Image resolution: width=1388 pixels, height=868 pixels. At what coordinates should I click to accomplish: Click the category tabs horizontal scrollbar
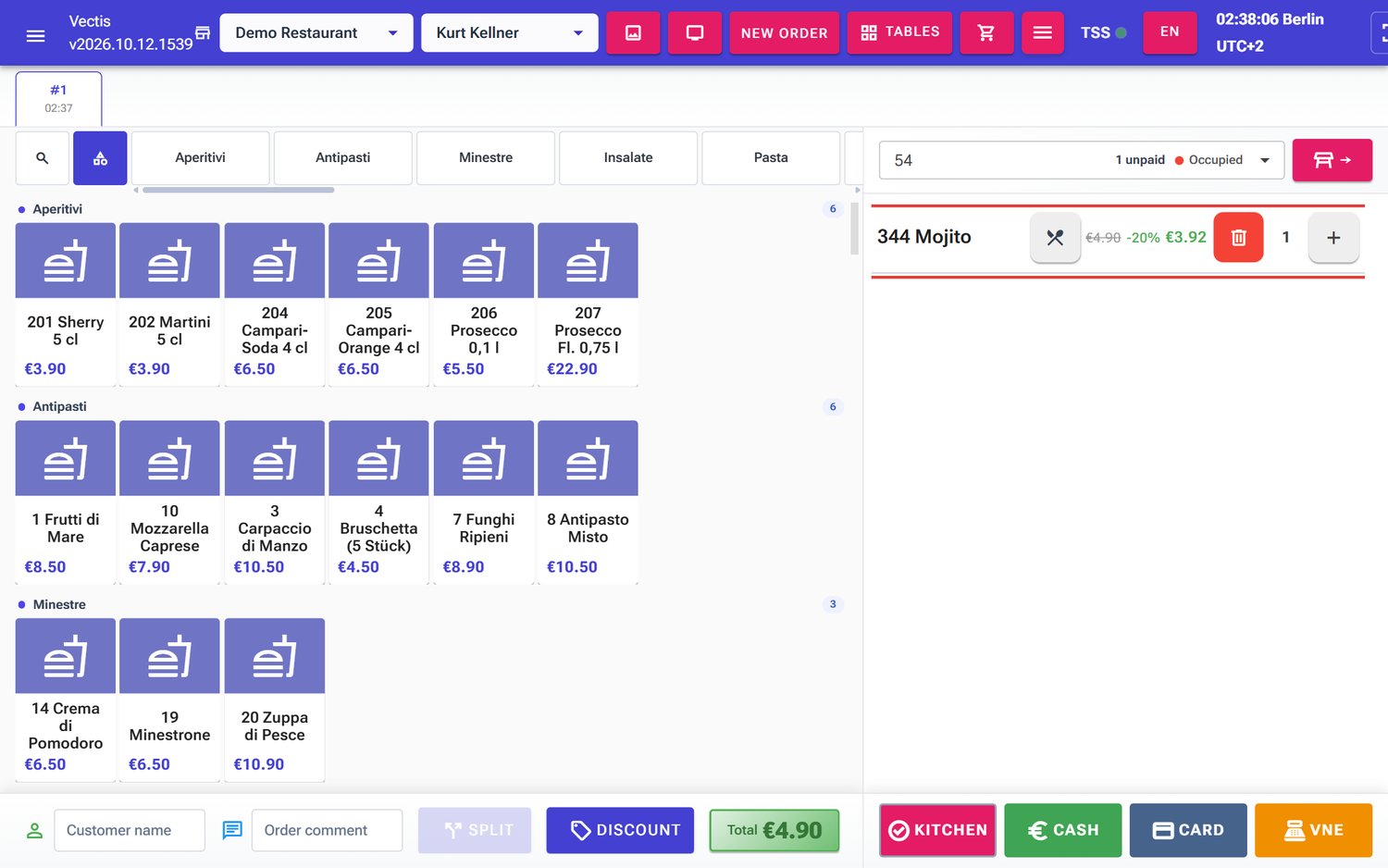tap(239, 190)
